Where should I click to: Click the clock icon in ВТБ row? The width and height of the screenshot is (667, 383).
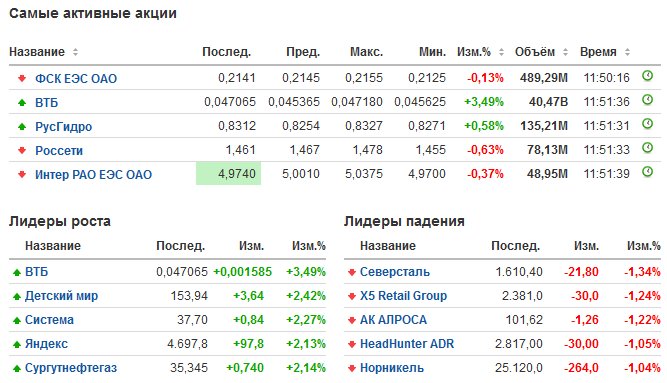[647, 100]
